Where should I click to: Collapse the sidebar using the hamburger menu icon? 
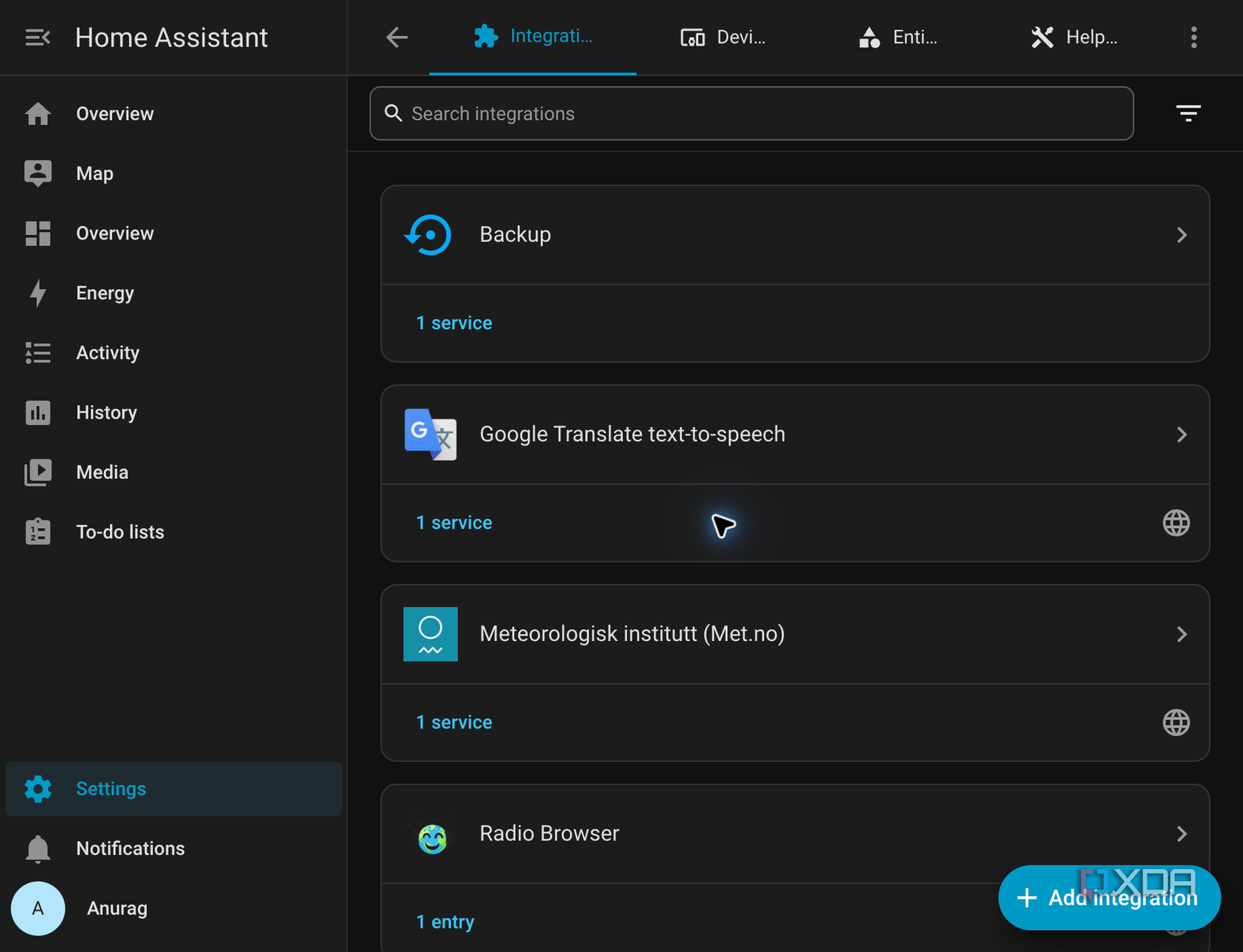tap(38, 38)
